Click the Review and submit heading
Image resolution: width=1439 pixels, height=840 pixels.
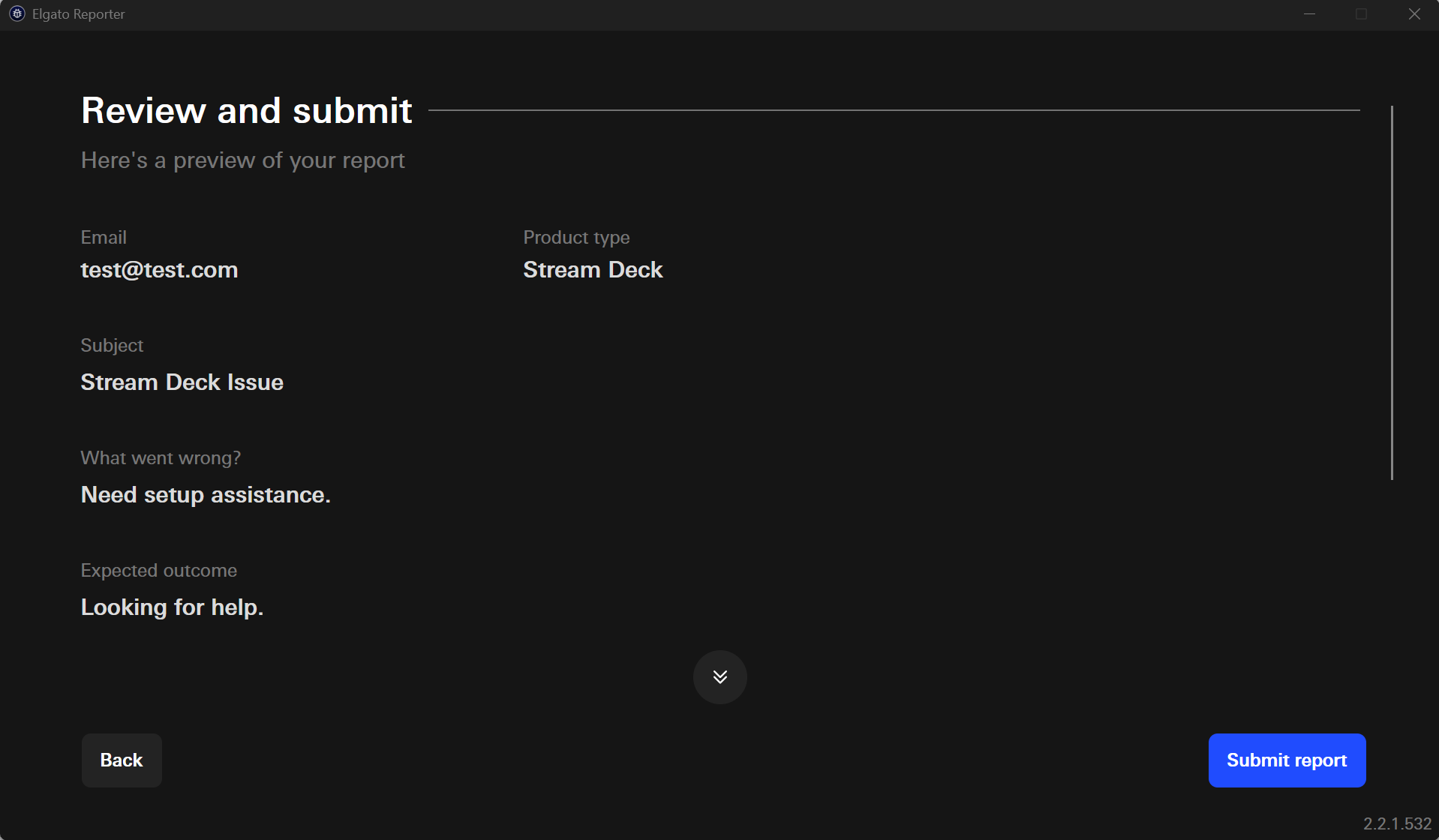click(x=246, y=110)
